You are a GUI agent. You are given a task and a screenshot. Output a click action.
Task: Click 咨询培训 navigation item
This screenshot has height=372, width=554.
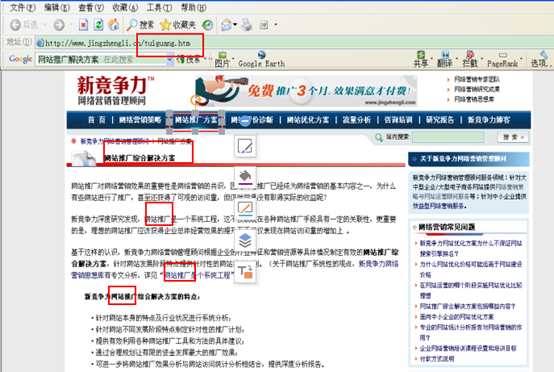click(x=398, y=120)
